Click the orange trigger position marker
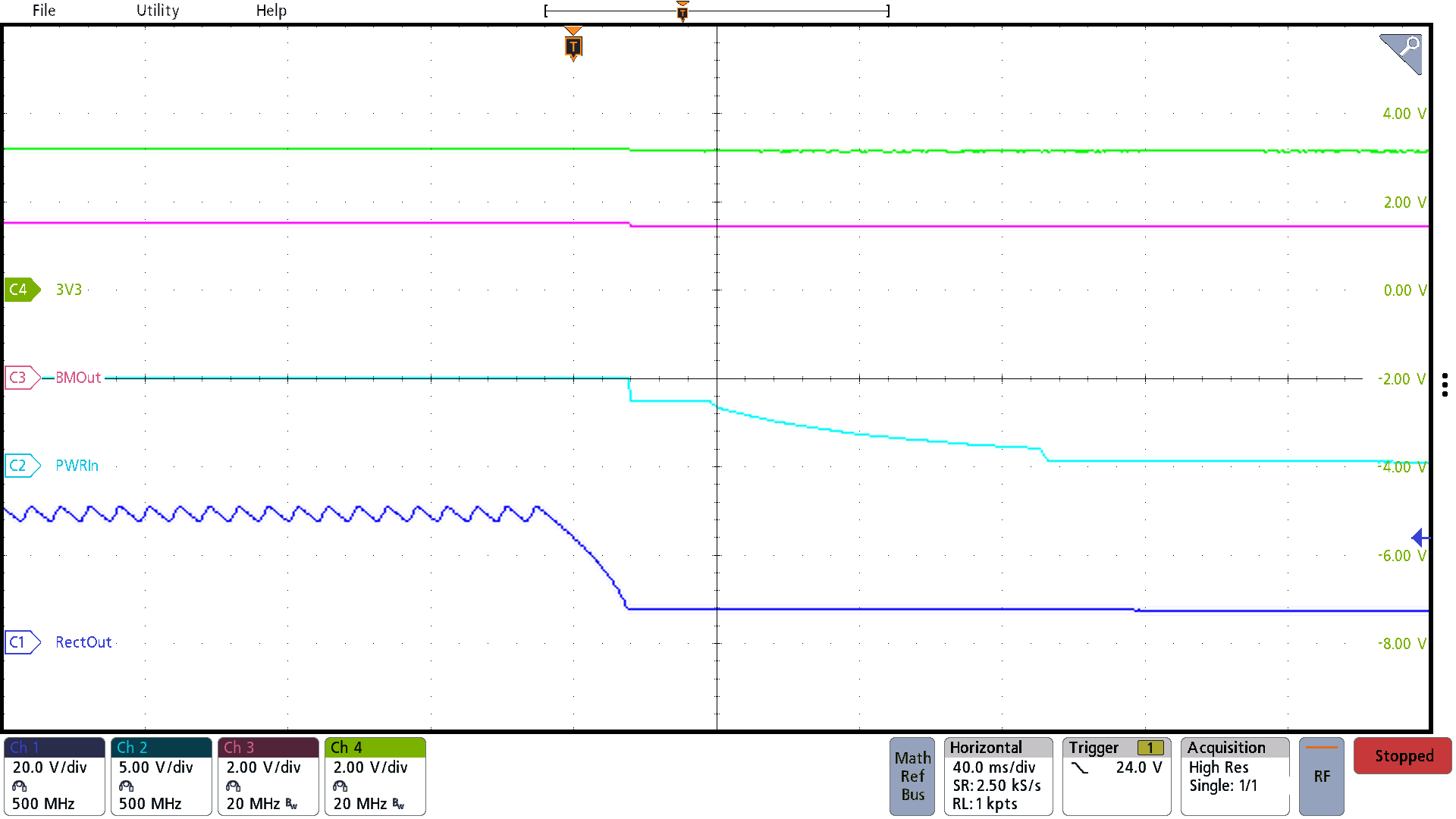 tap(573, 47)
